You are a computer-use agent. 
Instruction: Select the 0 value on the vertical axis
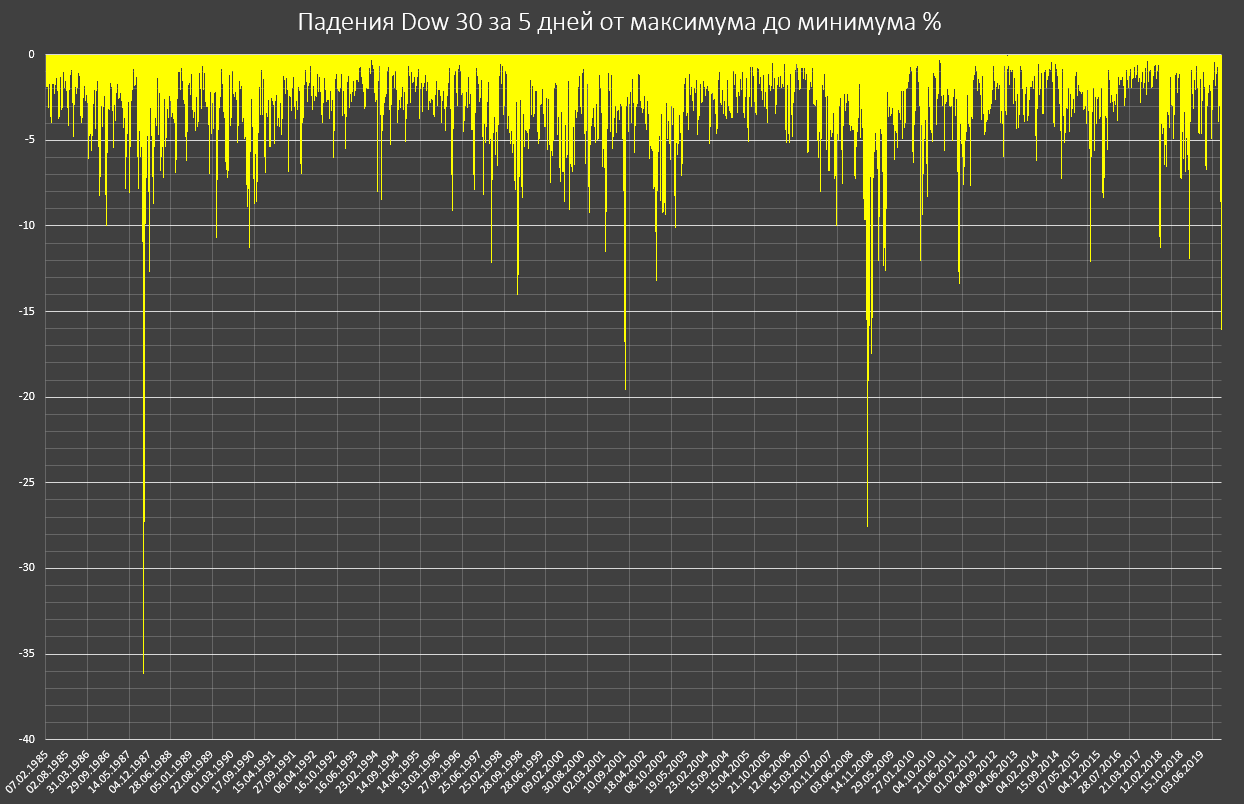31,55
